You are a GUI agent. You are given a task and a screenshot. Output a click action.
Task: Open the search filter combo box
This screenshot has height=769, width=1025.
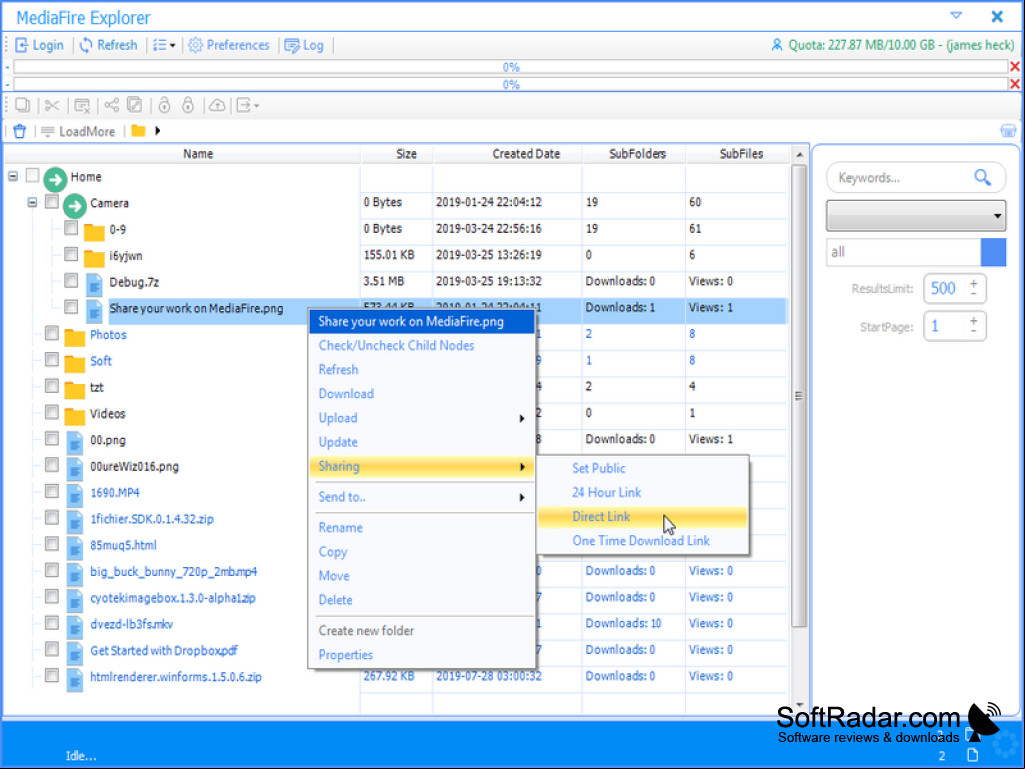916,216
